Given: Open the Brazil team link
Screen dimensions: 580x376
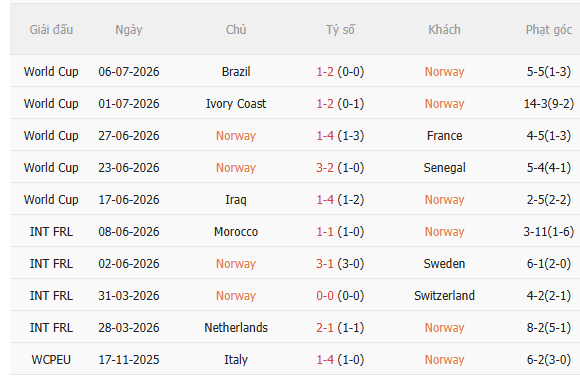Looking at the screenshot, I should pyautogui.click(x=236, y=71).
